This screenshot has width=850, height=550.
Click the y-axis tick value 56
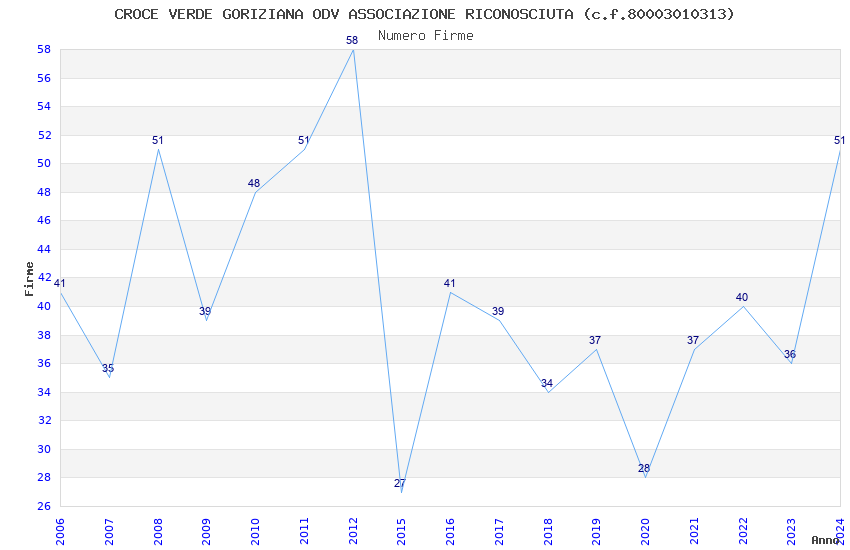(44, 78)
